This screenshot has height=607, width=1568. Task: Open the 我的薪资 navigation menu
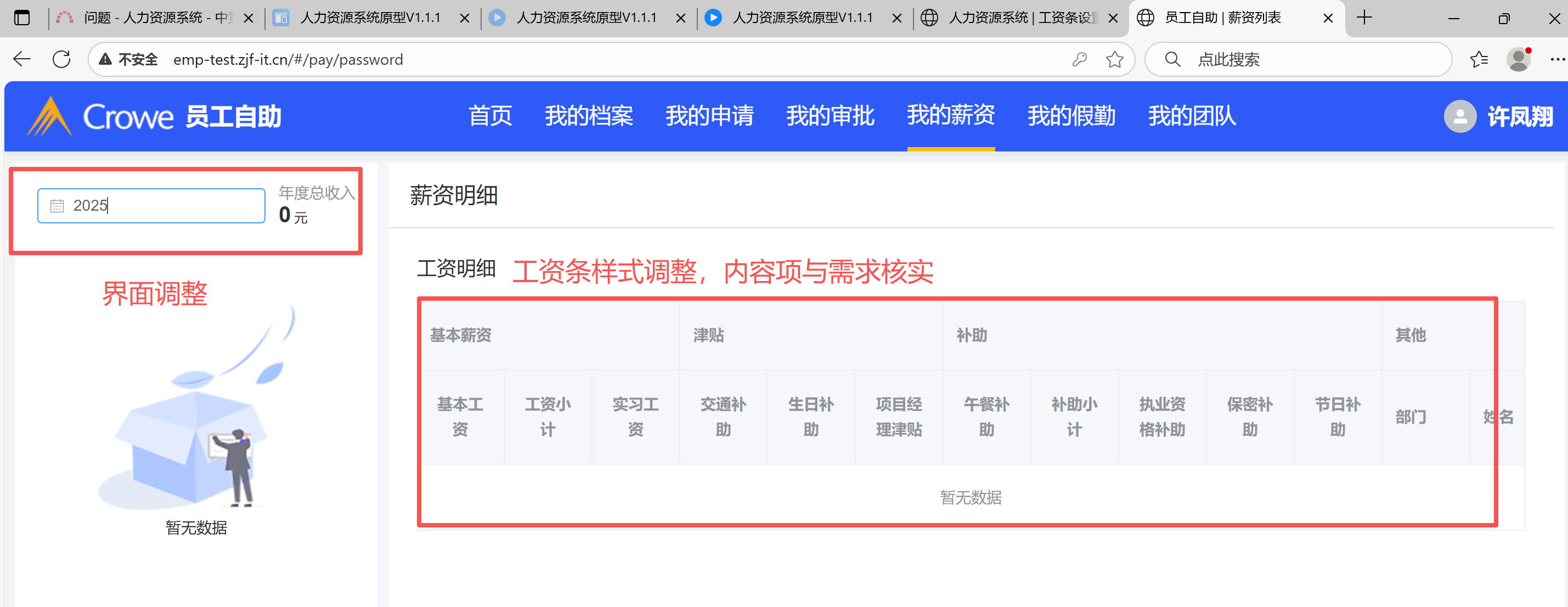950,115
